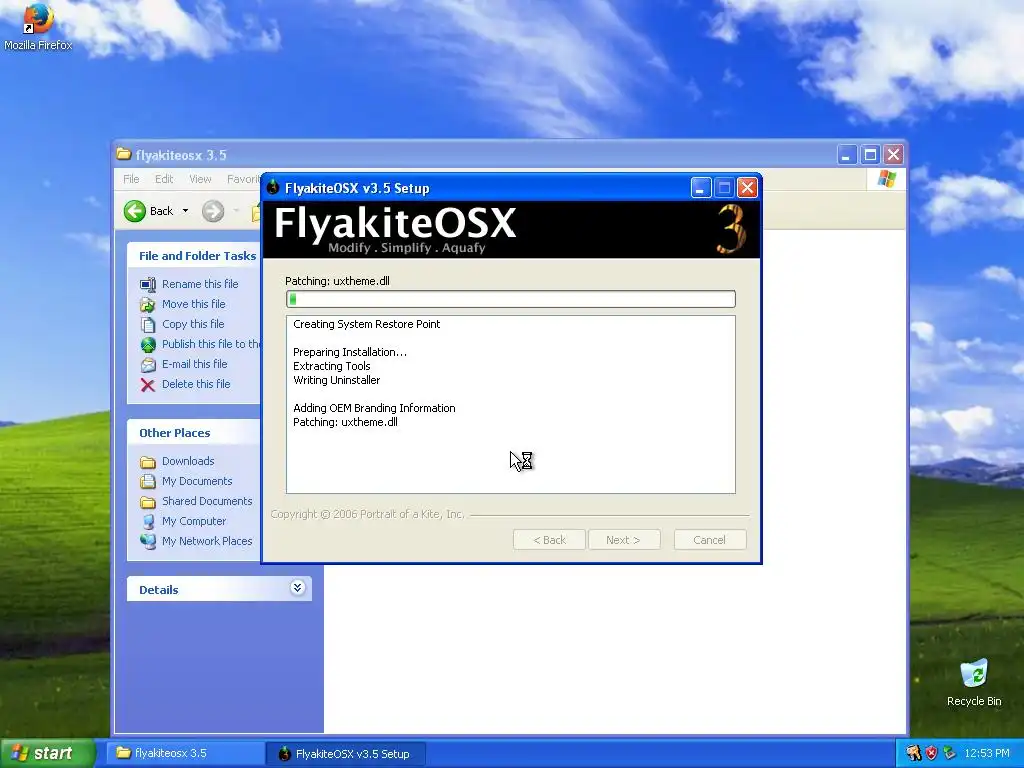Image resolution: width=1024 pixels, height=768 pixels.
Task: Minimize the flyakiteosx 3.5 explorer window
Action: pos(846,155)
